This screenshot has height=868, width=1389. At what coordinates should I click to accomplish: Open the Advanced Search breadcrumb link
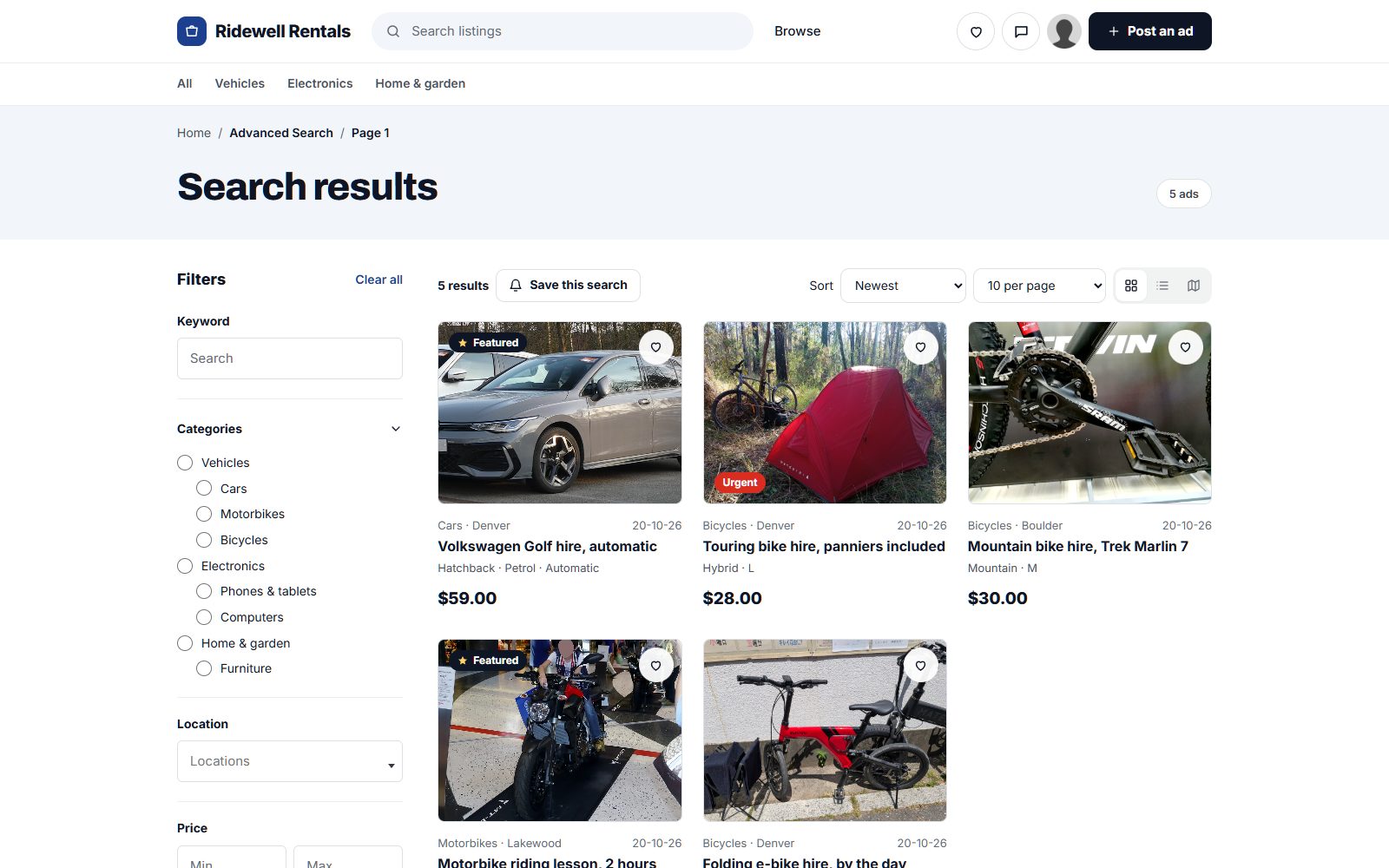coord(281,133)
